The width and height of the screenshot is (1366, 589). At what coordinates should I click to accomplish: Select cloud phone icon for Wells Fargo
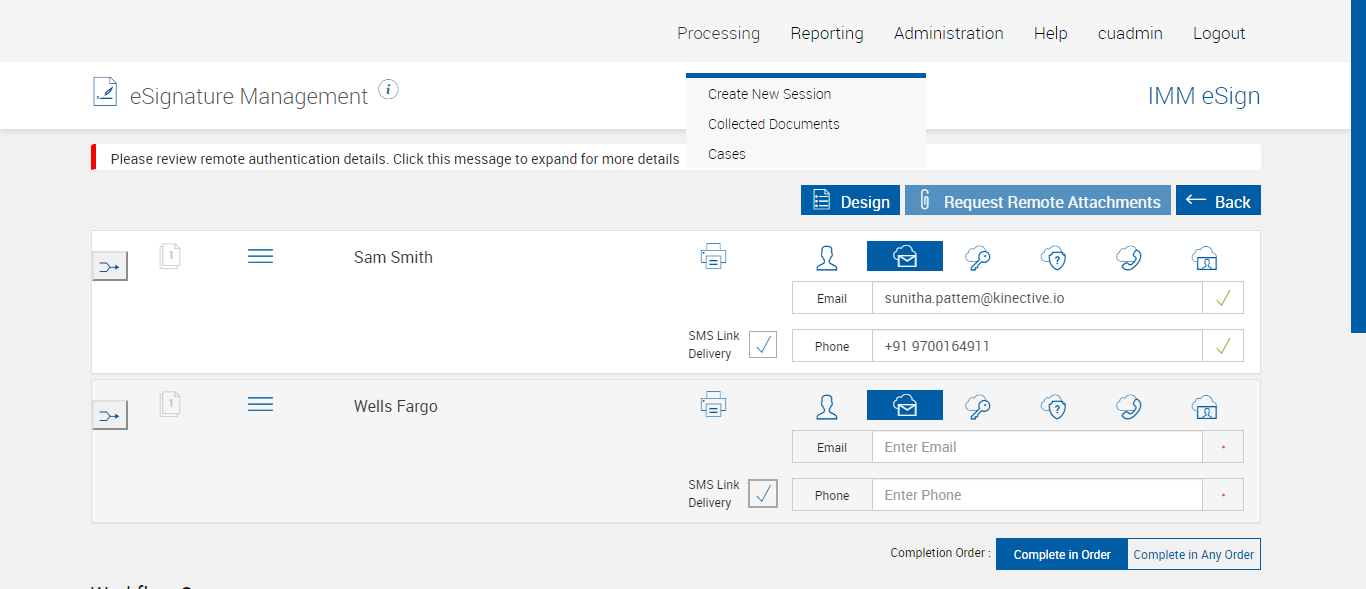tap(1129, 406)
